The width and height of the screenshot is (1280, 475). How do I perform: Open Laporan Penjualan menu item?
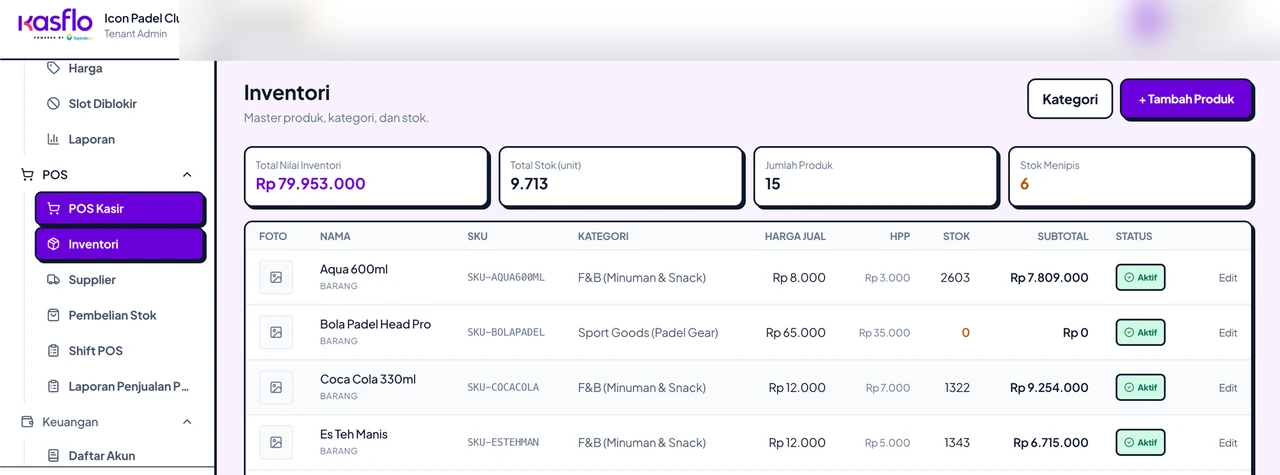tap(119, 386)
